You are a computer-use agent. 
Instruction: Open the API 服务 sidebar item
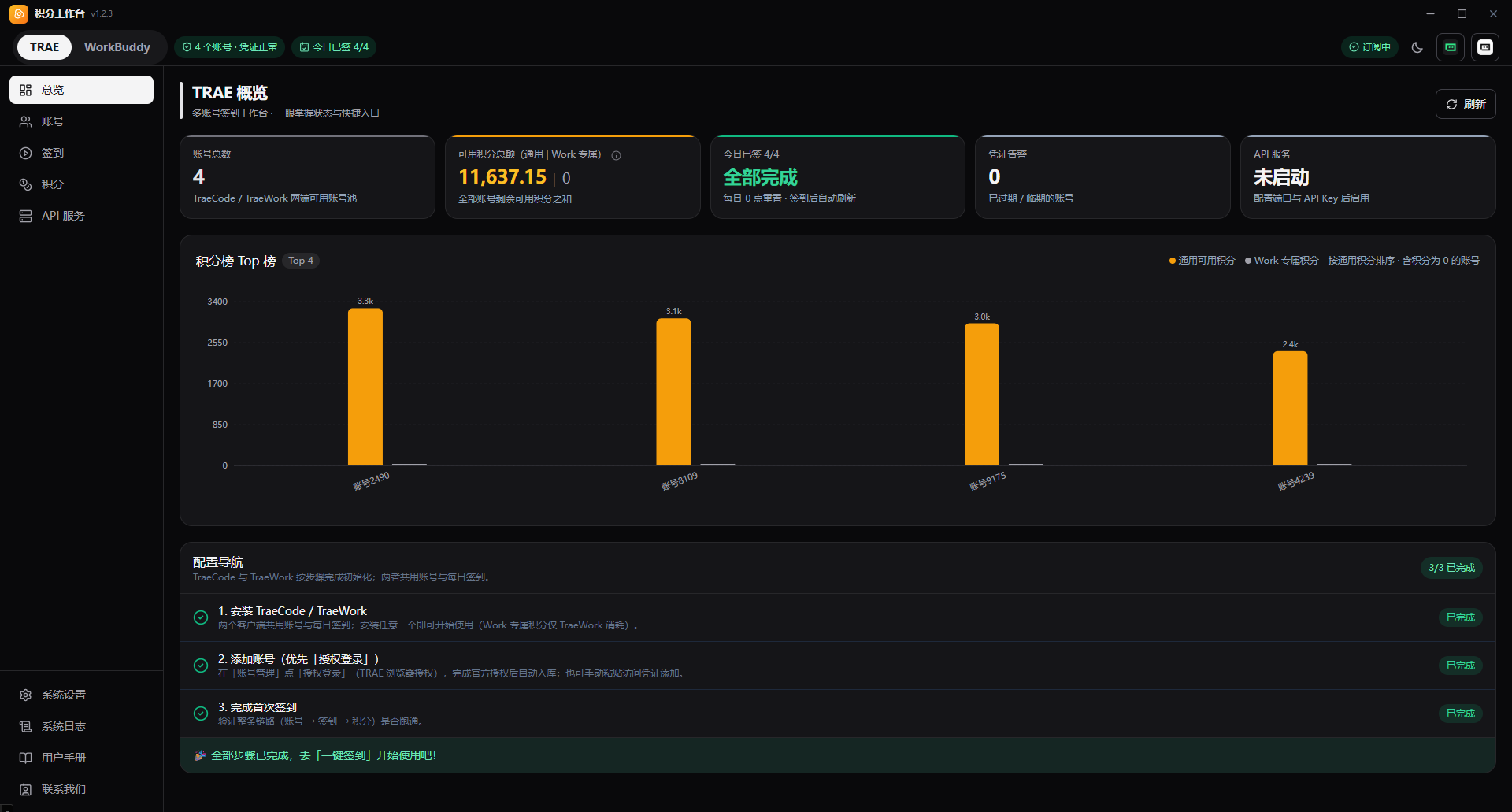[x=81, y=216]
